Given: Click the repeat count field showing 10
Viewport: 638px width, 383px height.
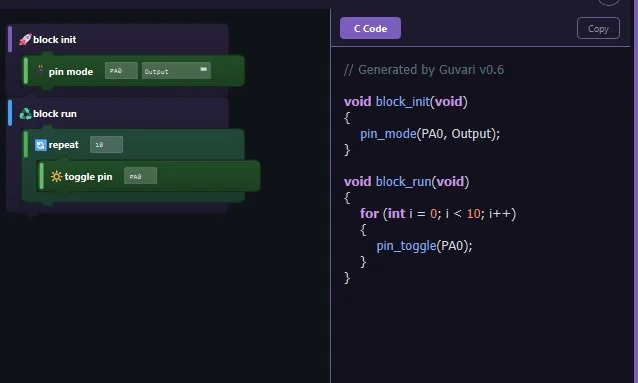Looking at the screenshot, I should pyautogui.click(x=106, y=144).
